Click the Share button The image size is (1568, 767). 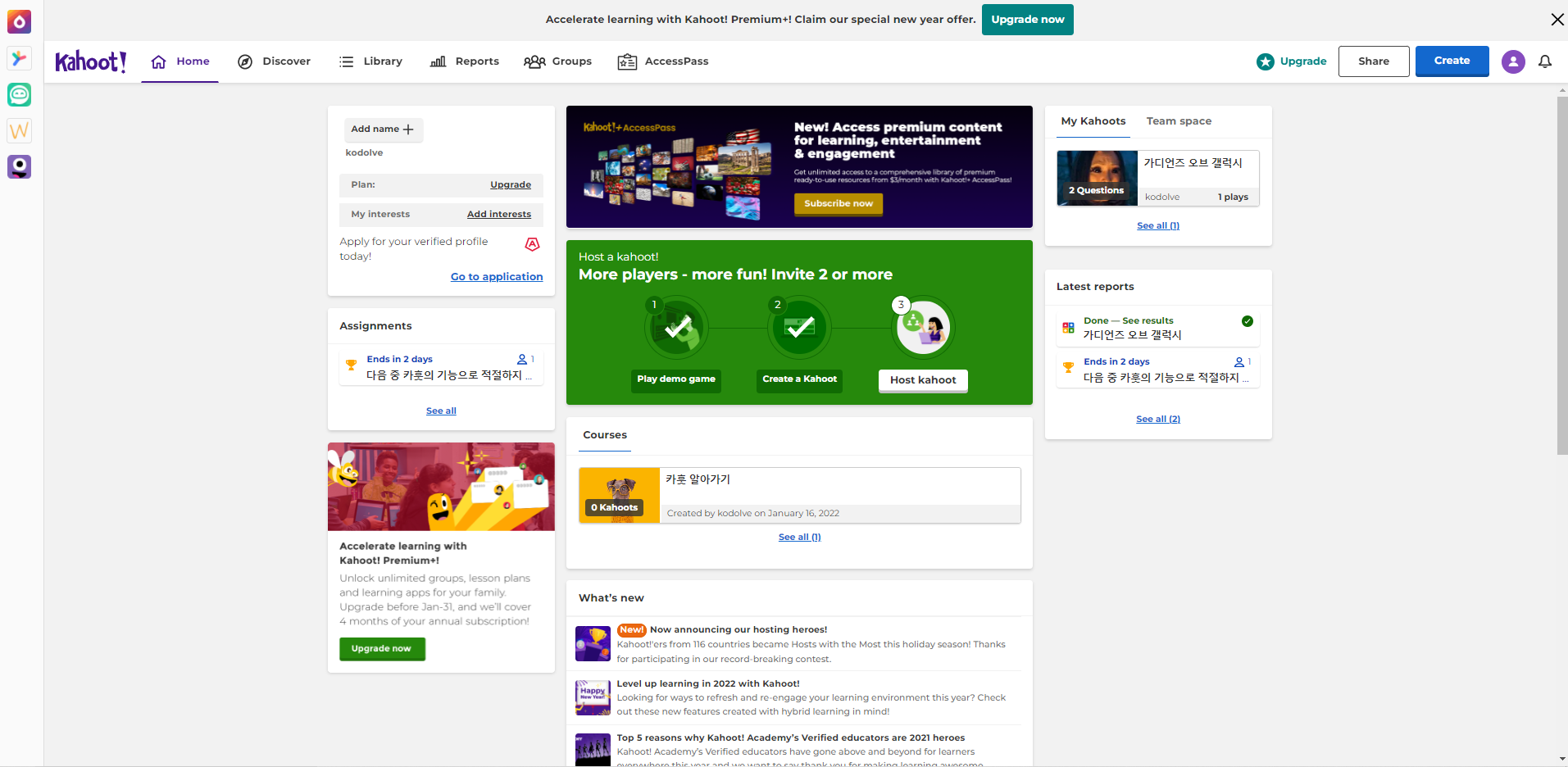[1374, 61]
